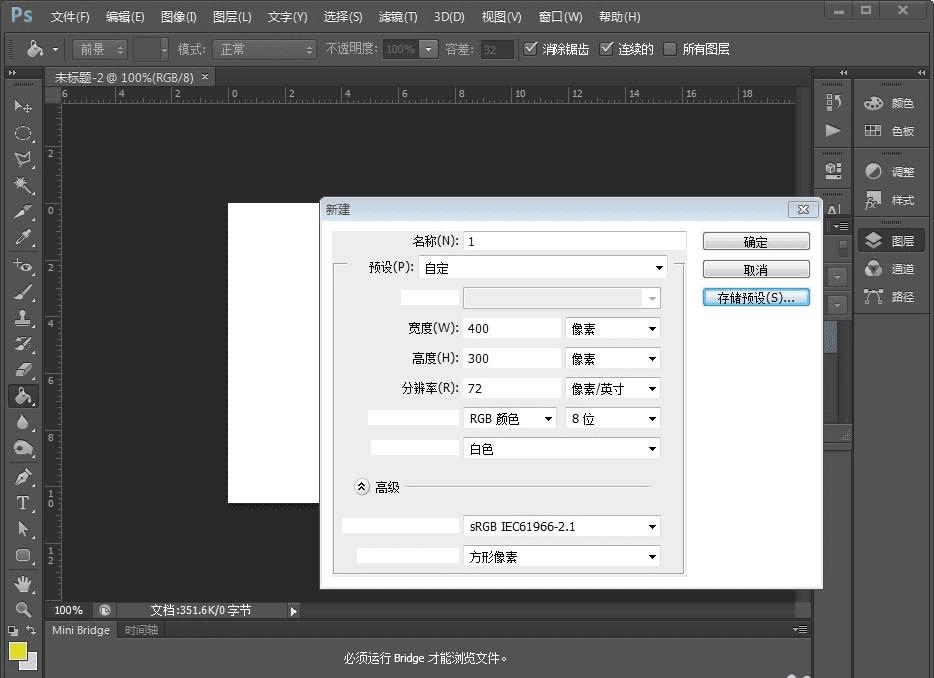Select the Magic Wand tool

pos(23,185)
